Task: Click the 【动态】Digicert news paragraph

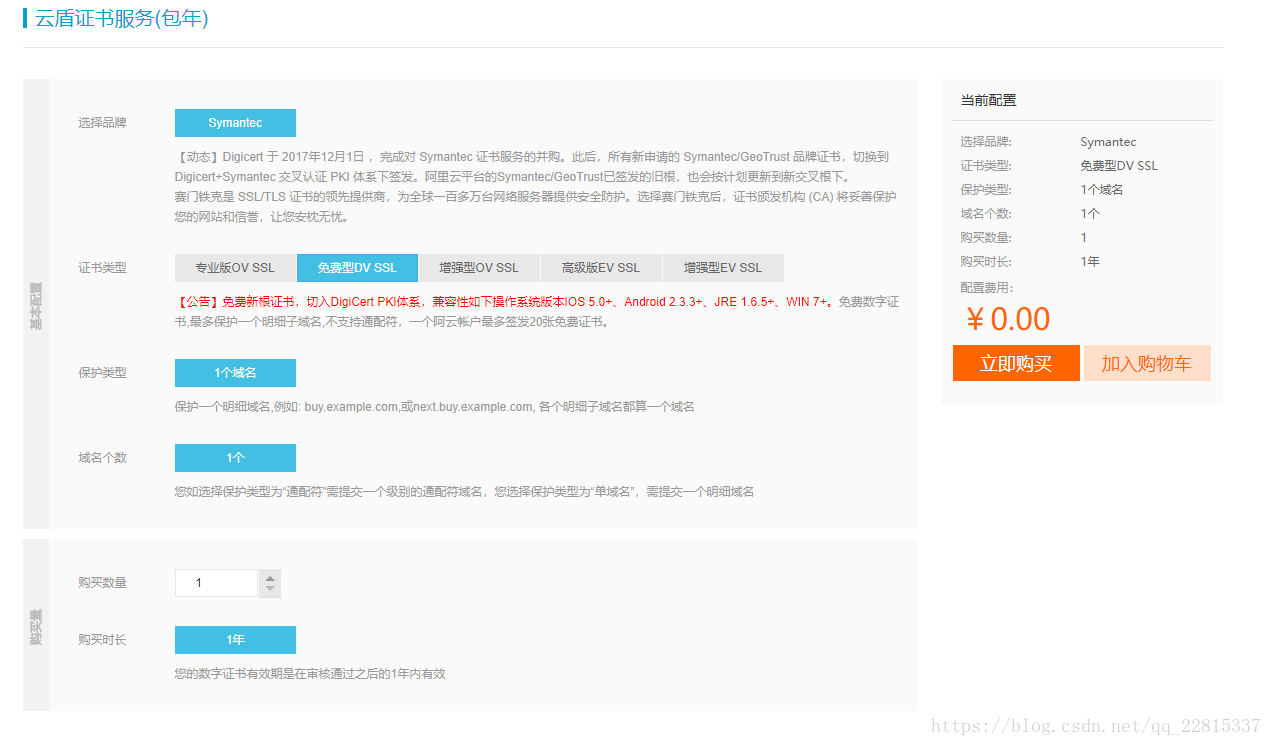Action: pyautogui.click(x=535, y=187)
